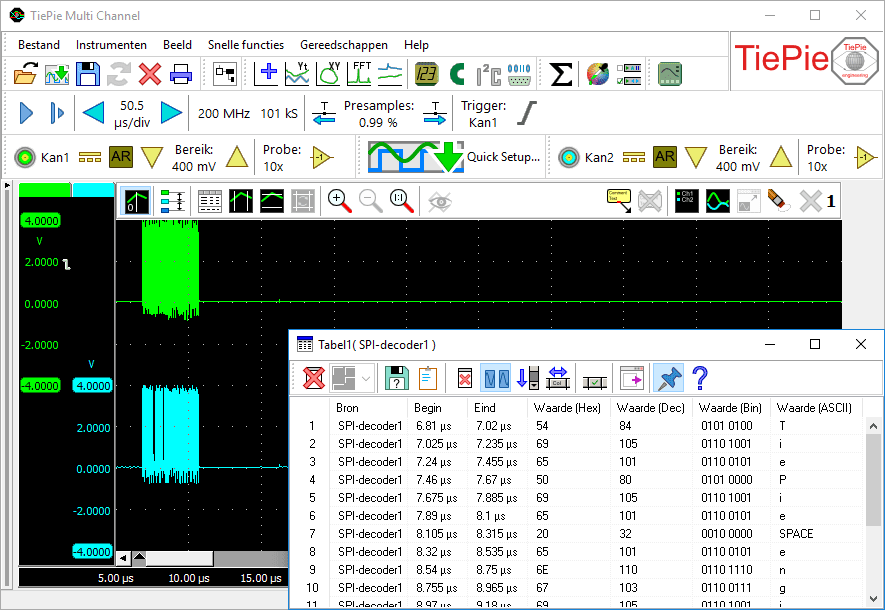Click the printer icon
Screen dimensions: 885x610
(181, 74)
